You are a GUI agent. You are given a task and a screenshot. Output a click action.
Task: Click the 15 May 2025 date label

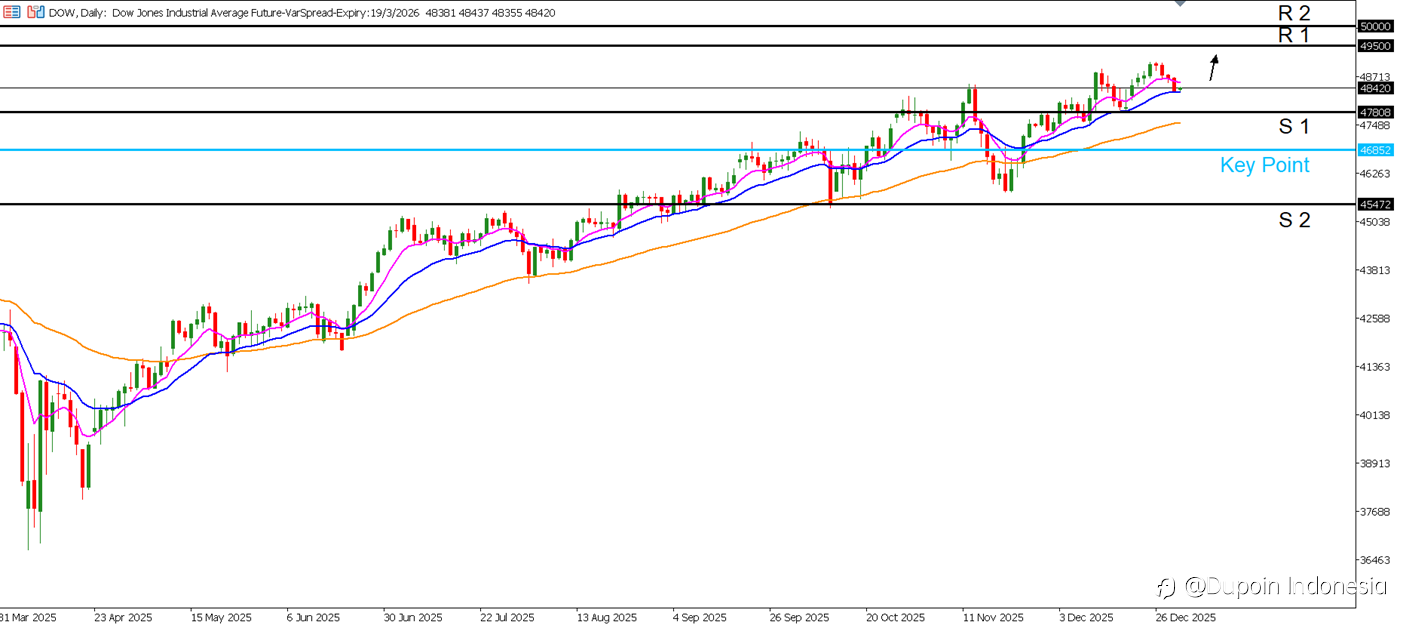pos(221,616)
